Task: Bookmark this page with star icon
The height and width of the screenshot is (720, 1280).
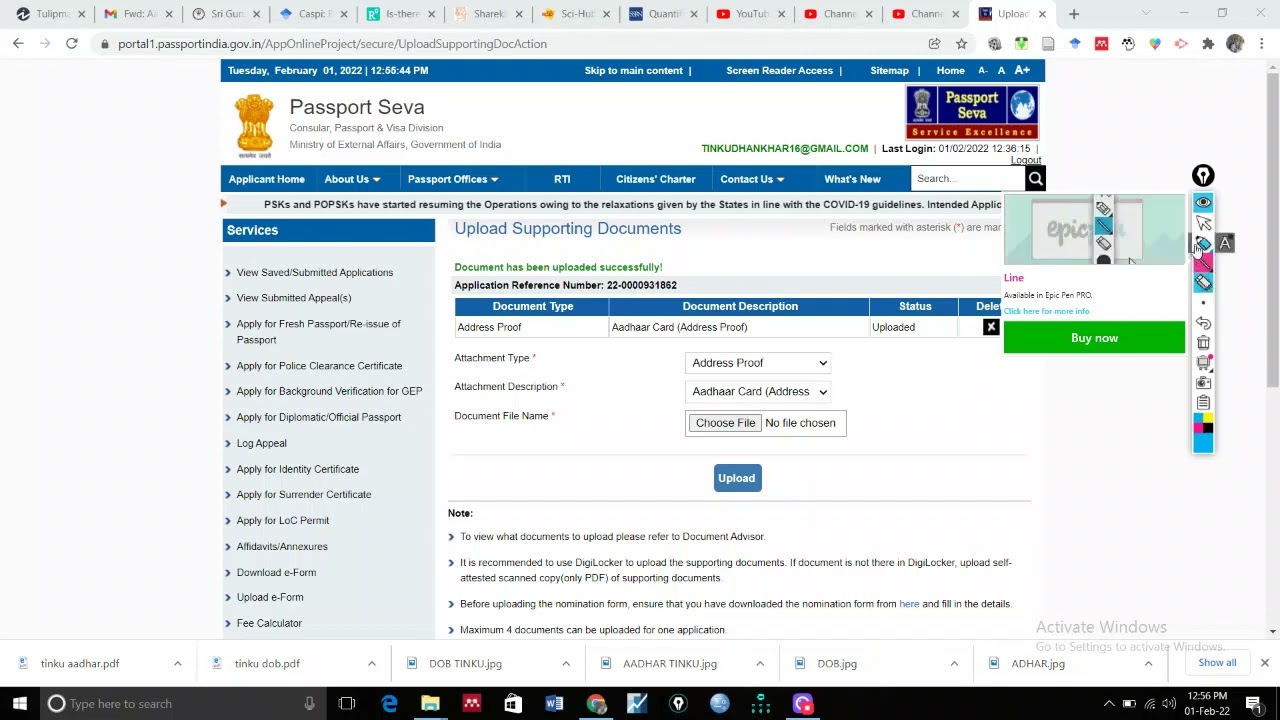Action: click(961, 44)
